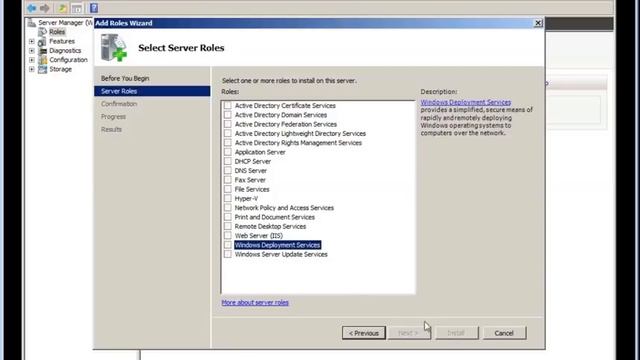
Task: Click the Diagnostics node icon in tree
Action: click(x=42, y=51)
